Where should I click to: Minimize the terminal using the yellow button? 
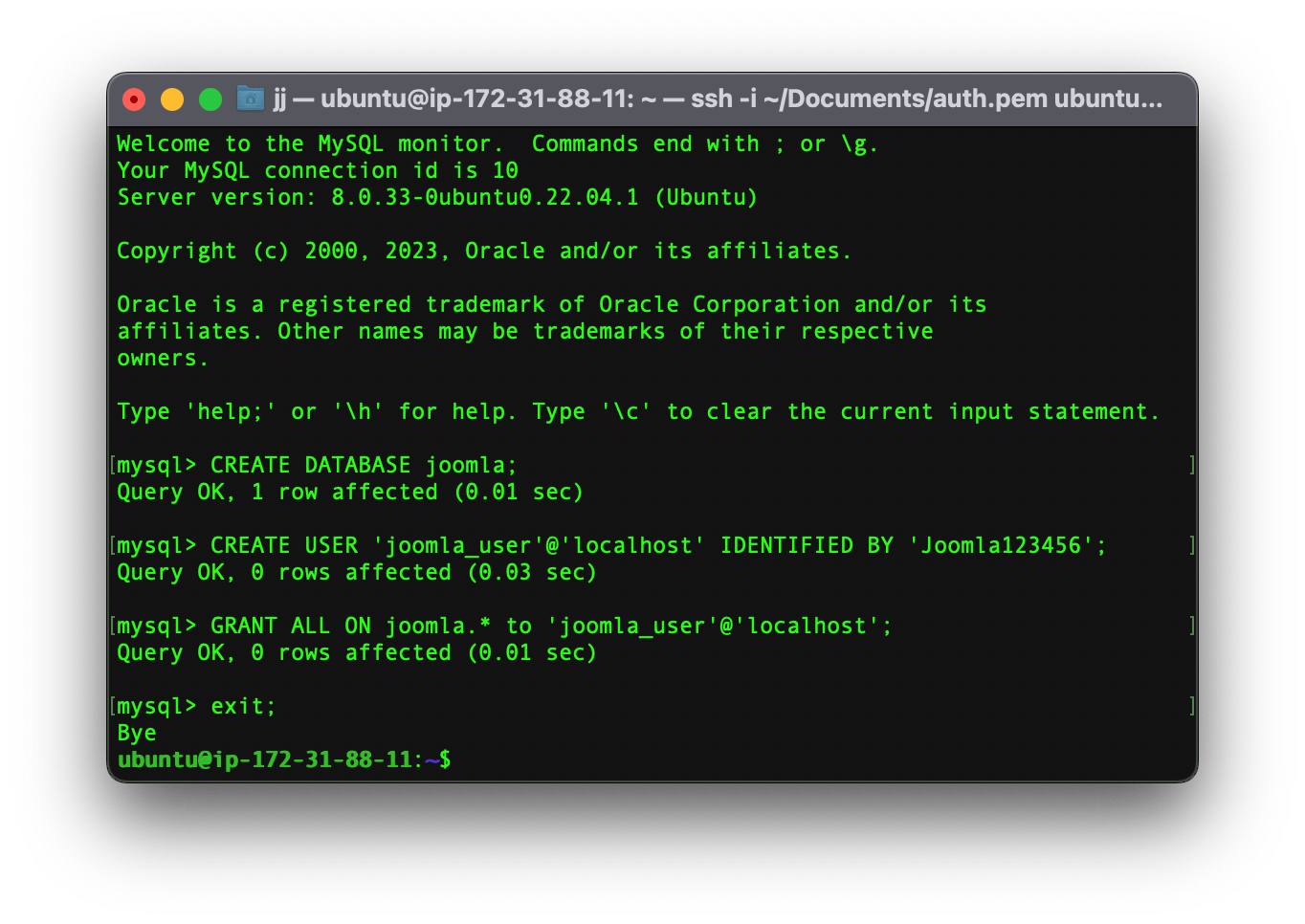(x=172, y=99)
